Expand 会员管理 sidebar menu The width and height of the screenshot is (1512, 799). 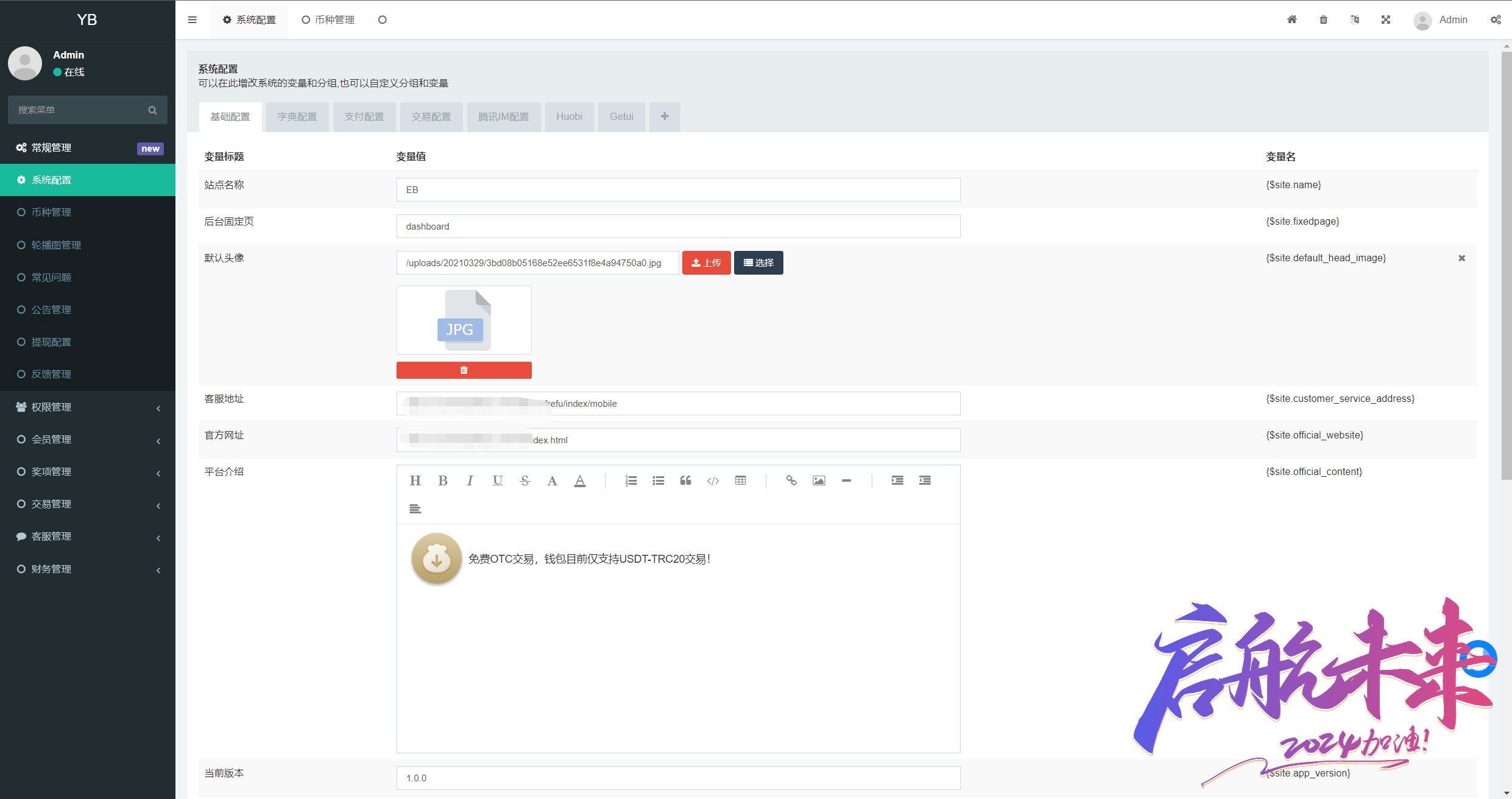tap(88, 439)
